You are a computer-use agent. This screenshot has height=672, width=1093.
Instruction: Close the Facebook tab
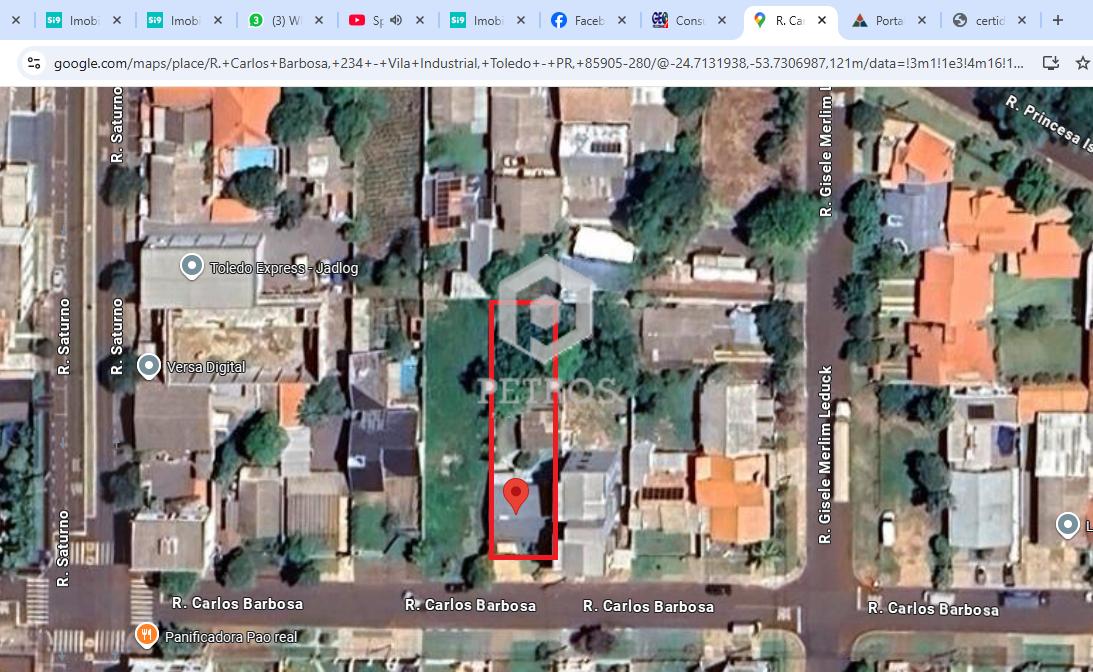point(621,20)
